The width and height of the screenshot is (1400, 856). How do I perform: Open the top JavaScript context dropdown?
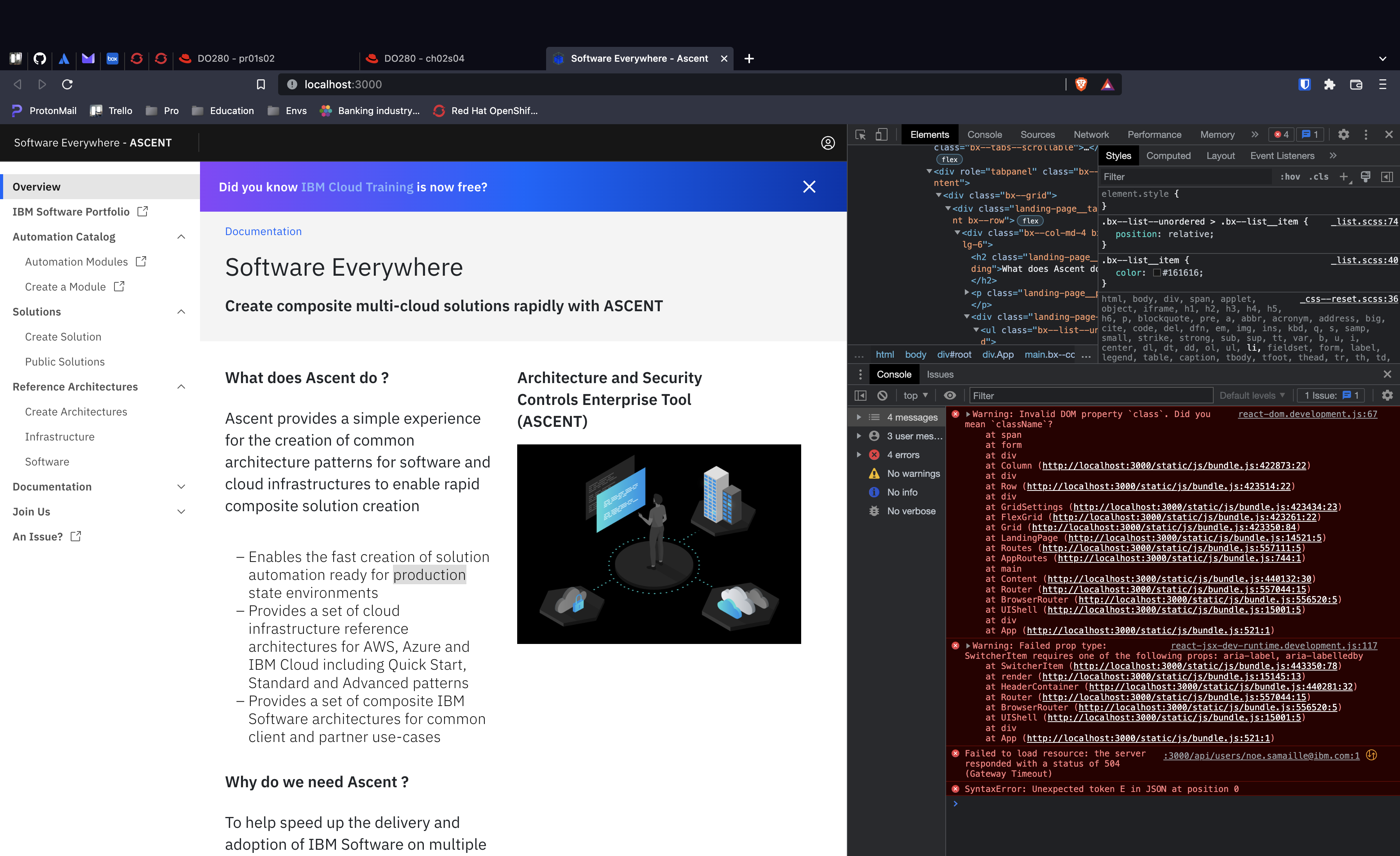(915, 395)
